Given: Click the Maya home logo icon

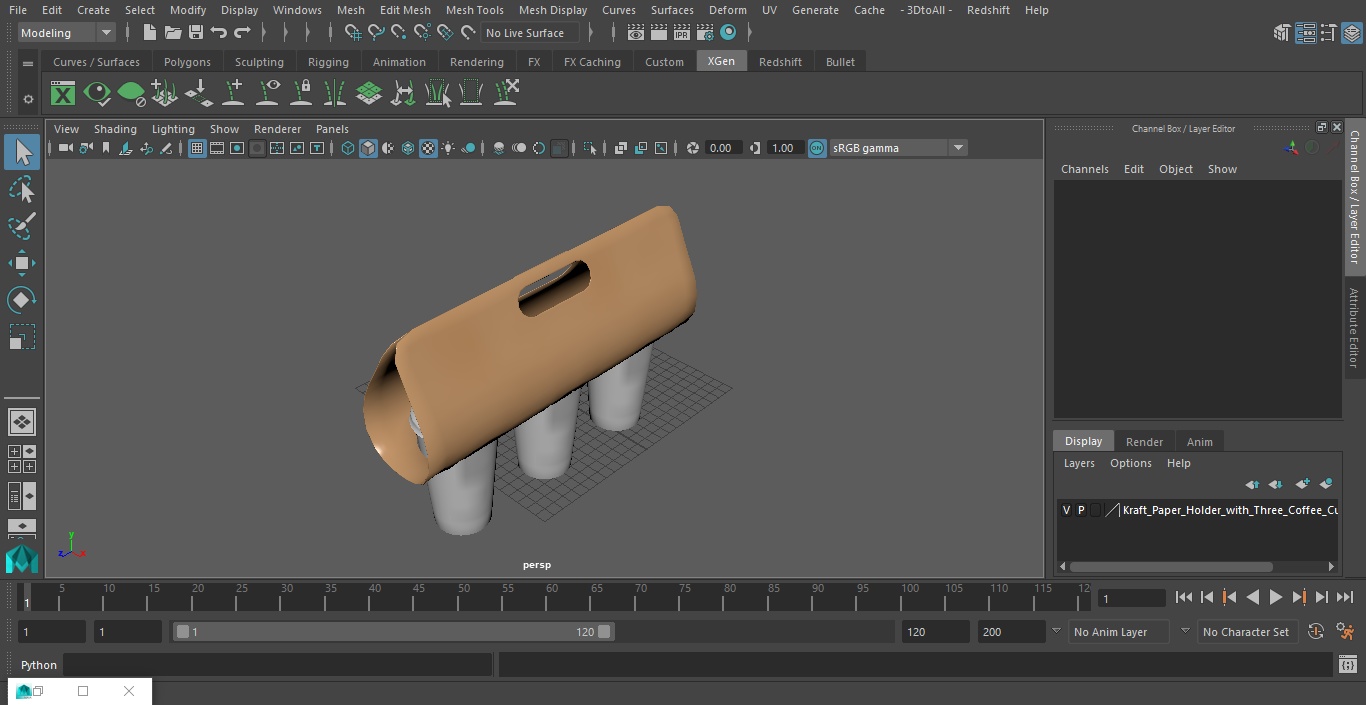Looking at the screenshot, I should point(22,559).
